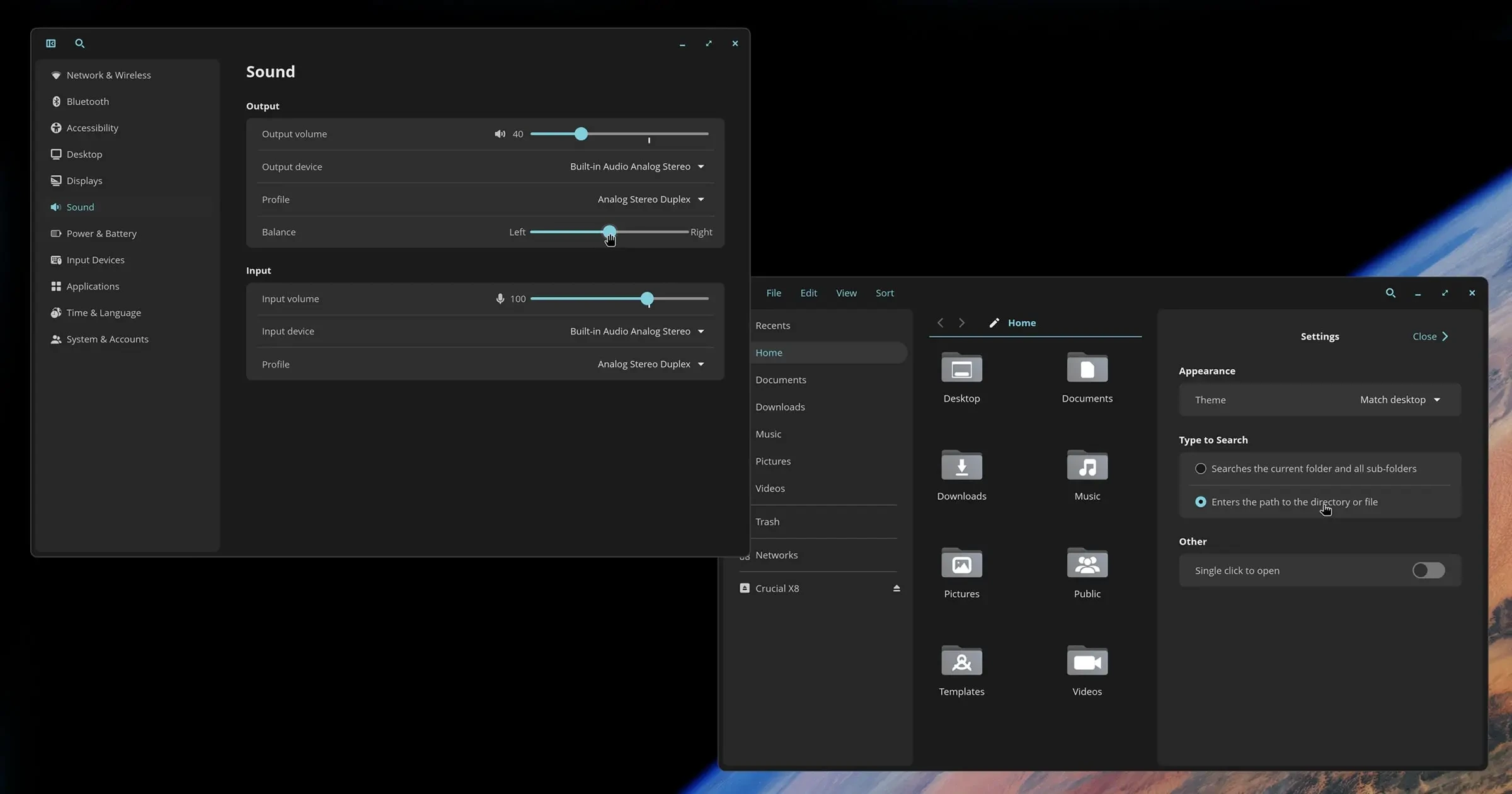1512x794 pixels.
Task: Click the Input volume slider track
Action: coord(619,299)
